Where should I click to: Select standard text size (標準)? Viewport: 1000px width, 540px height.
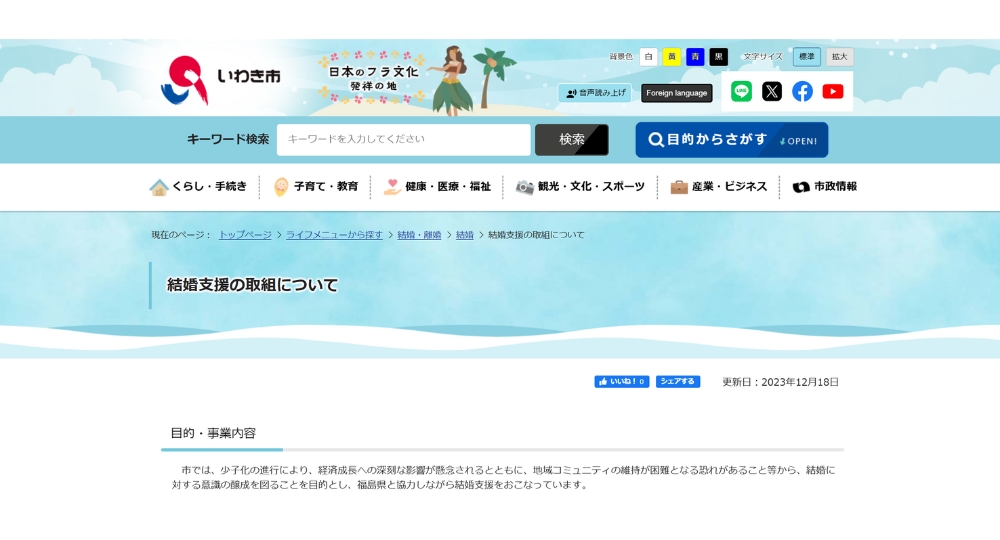click(x=807, y=57)
